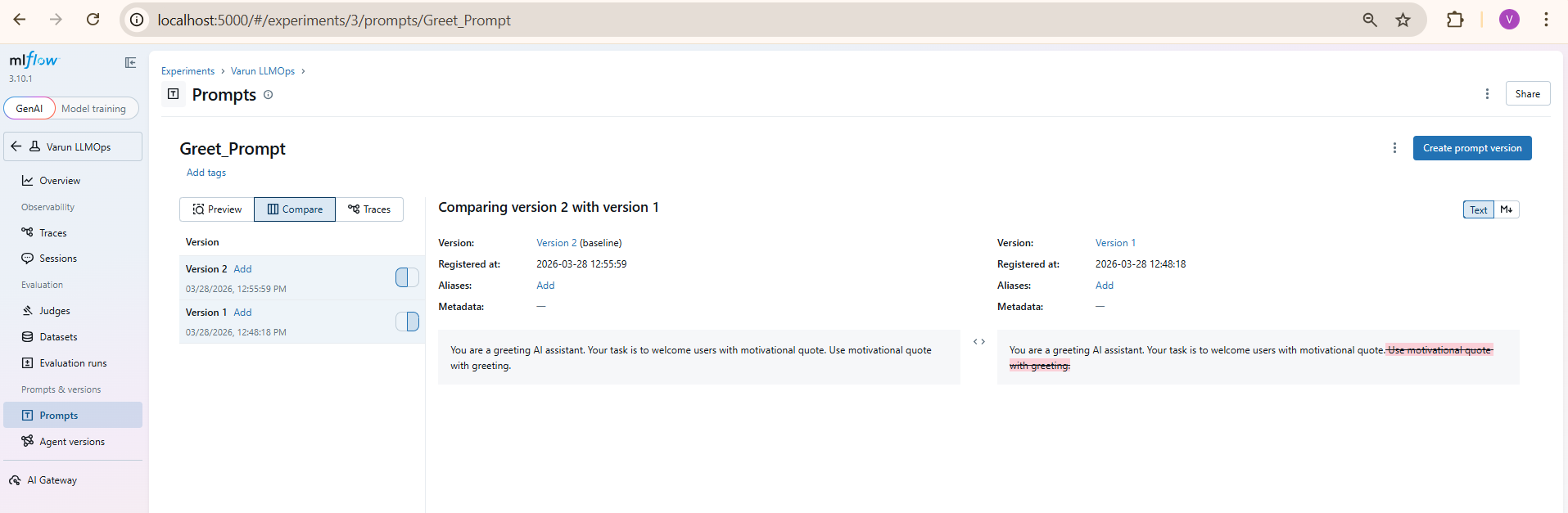Image resolution: width=1568 pixels, height=513 pixels.
Task: Open Evaluation runs in sidebar
Action: (x=73, y=363)
